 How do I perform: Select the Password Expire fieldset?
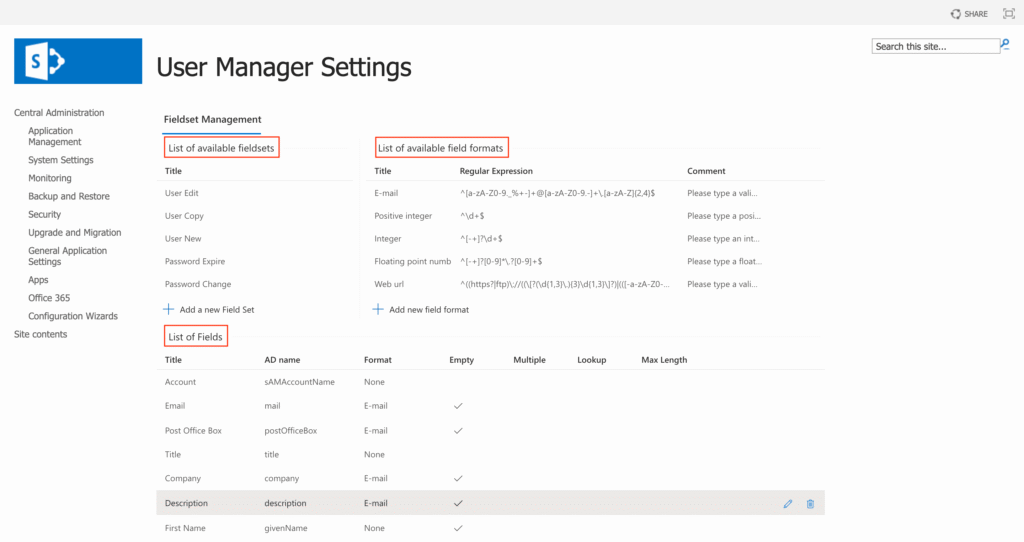pos(195,261)
